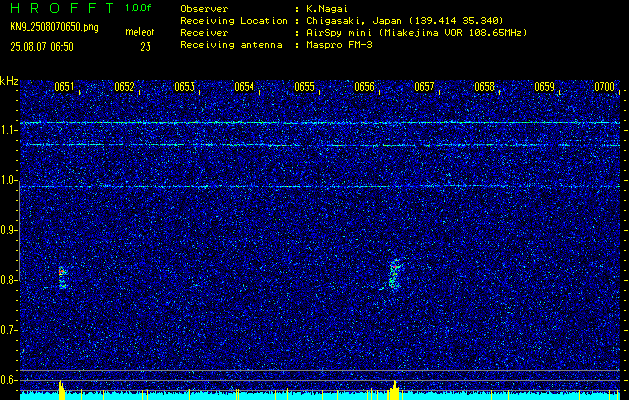
Task: Click the yellow power peak under 0651 echo
Action: click(61, 390)
